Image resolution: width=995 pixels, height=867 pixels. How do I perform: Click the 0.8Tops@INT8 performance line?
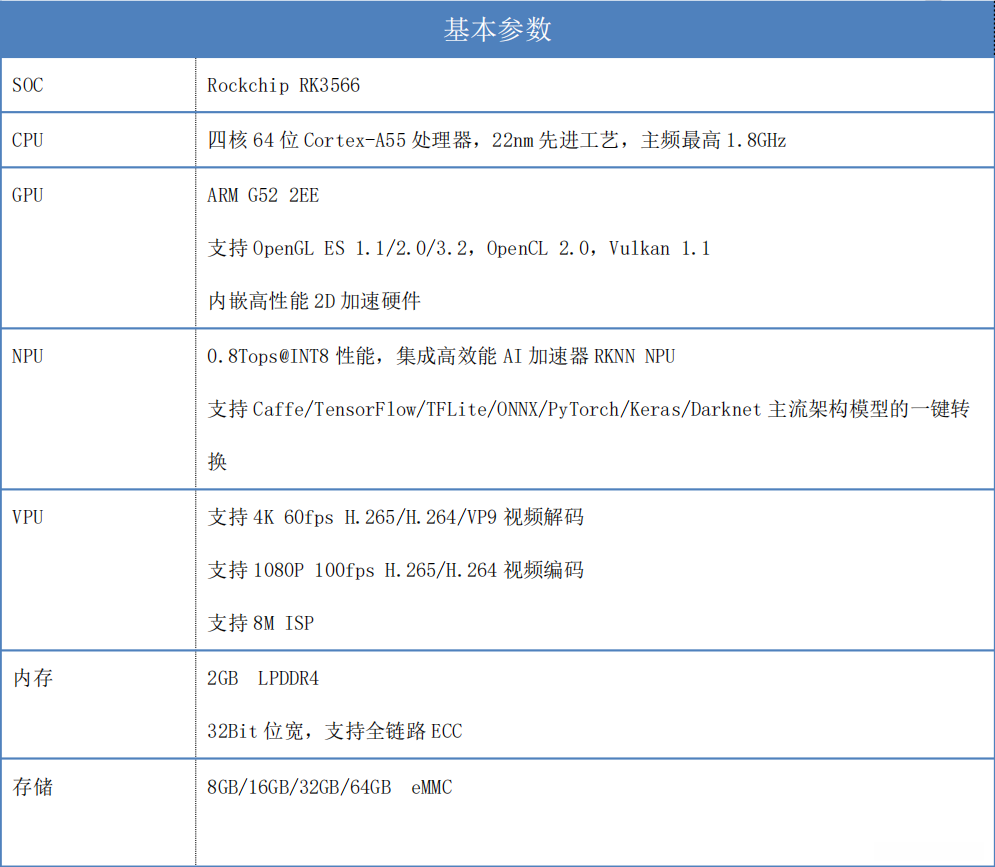coord(441,356)
